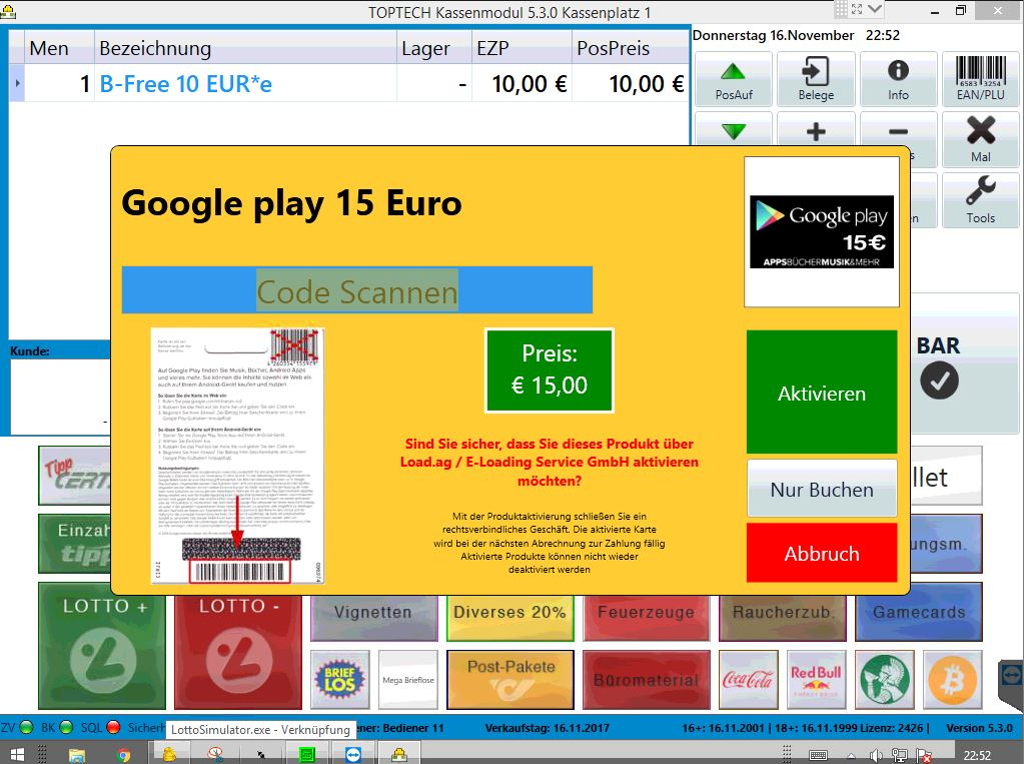Click the PosPreis column header

point(630,48)
